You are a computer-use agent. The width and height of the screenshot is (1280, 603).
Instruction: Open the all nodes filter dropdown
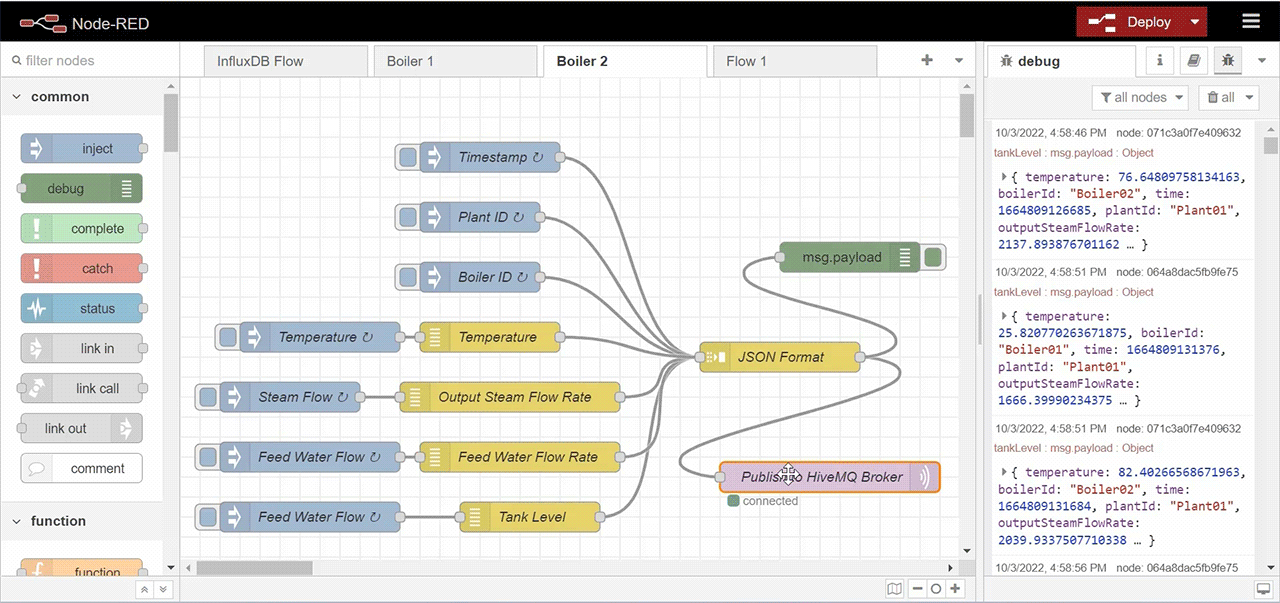coord(1140,97)
